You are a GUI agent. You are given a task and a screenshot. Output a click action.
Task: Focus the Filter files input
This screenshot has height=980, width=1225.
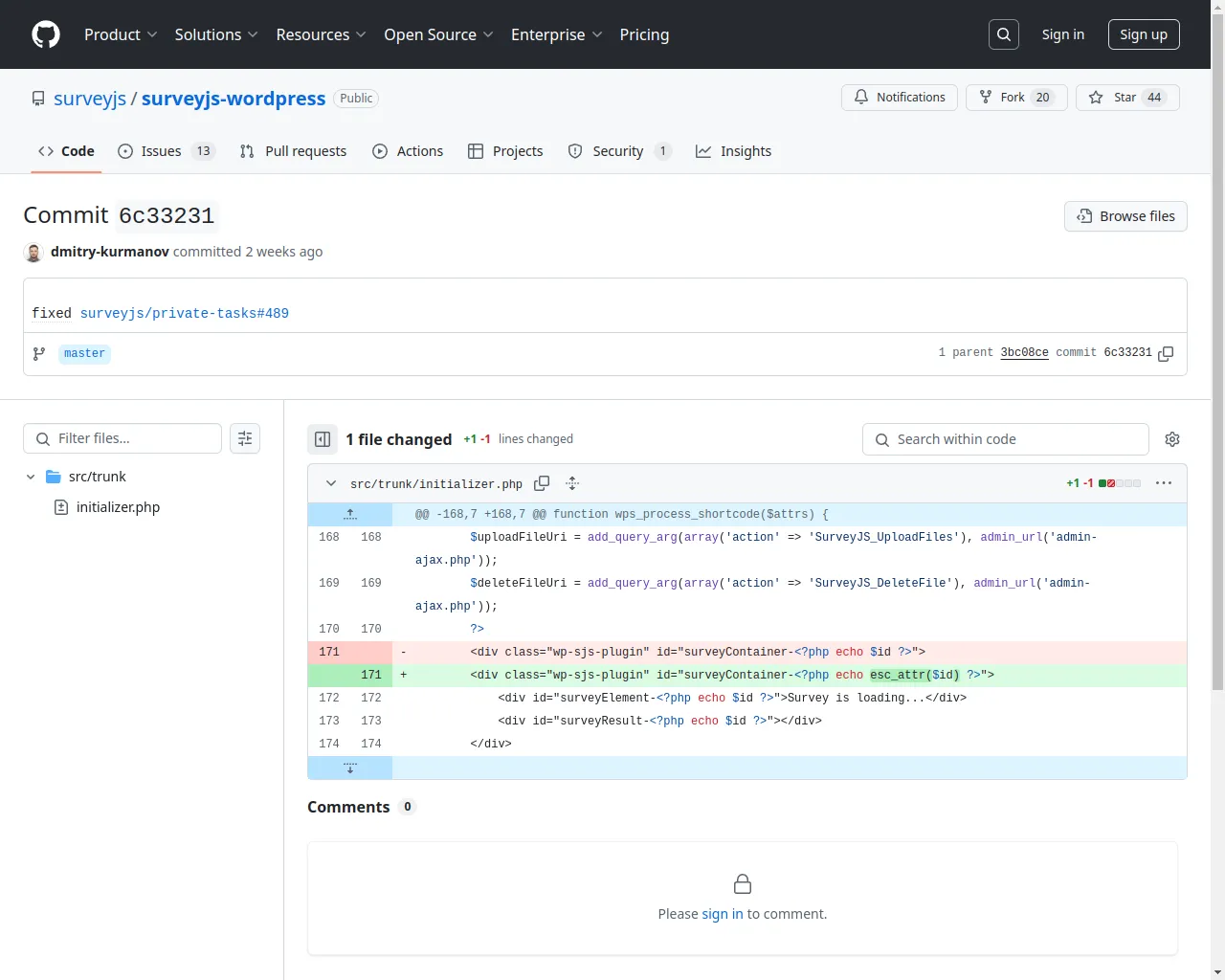pyautogui.click(x=122, y=438)
